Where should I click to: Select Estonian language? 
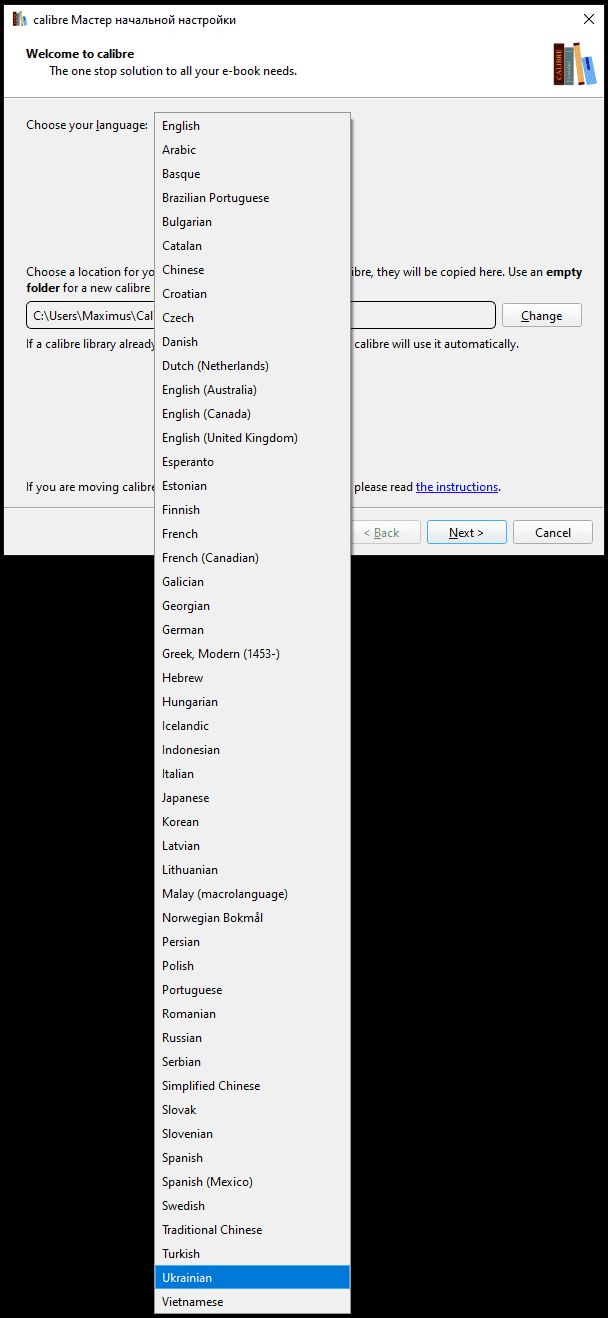(x=252, y=486)
